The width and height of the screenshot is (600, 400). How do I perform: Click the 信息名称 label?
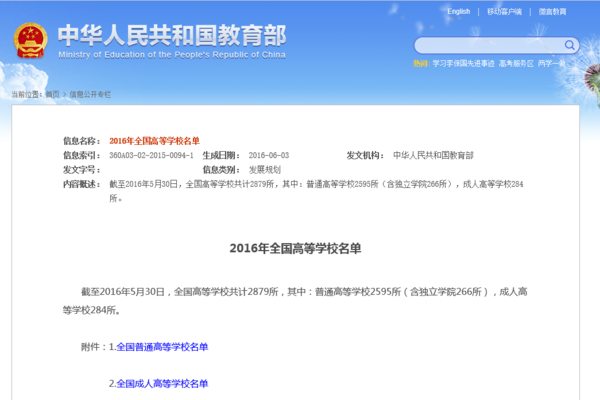(82, 141)
